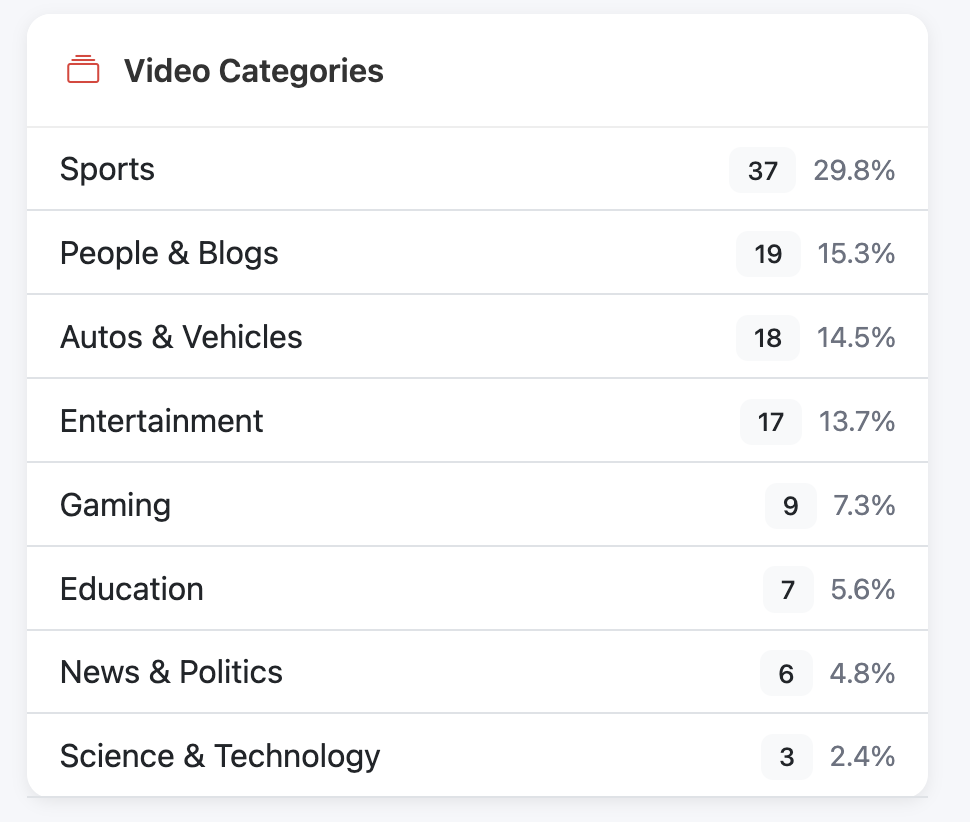Image resolution: width=970 pixels, height=822 pixels.
Task: Select the Autos & Vehicles category
Action: tap(181, 337)
